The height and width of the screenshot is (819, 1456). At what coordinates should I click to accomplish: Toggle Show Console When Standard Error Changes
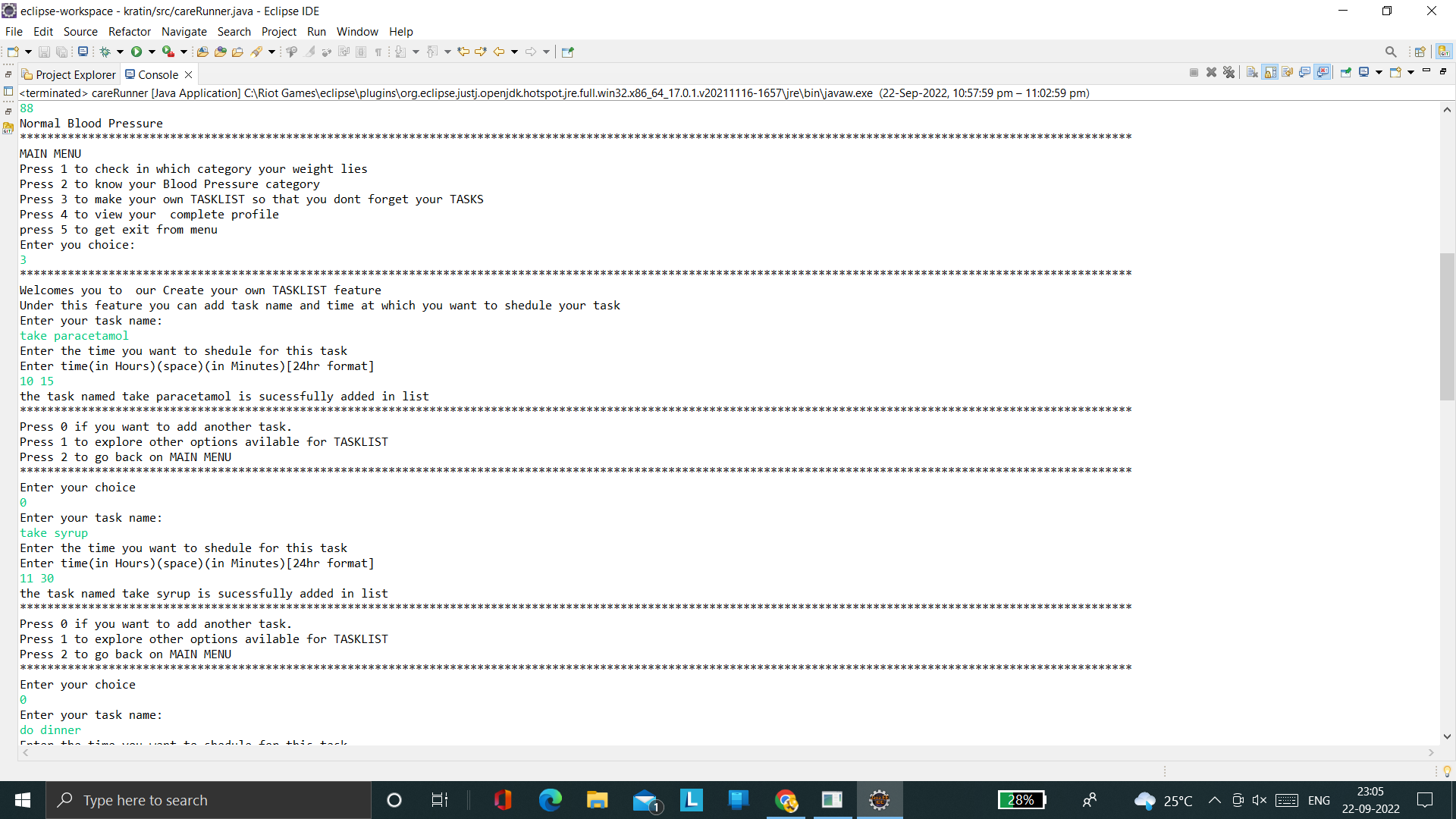[1323, 72]
